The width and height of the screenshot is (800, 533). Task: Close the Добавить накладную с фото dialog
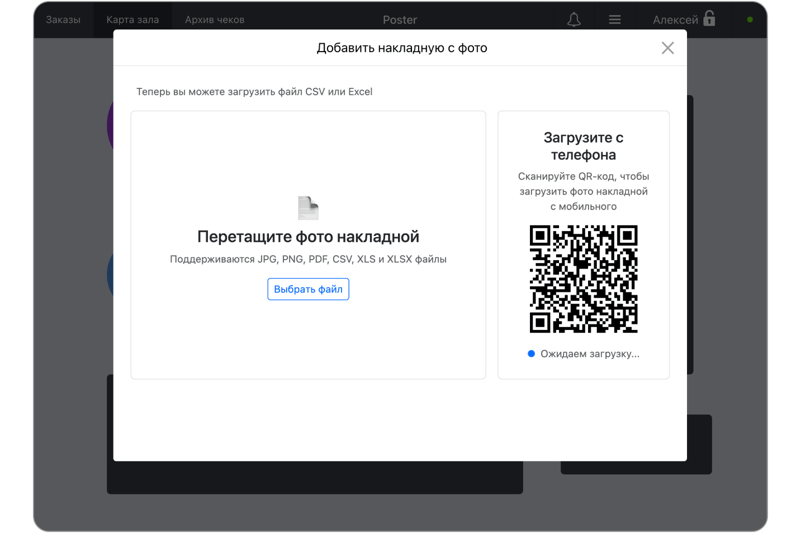667,48
